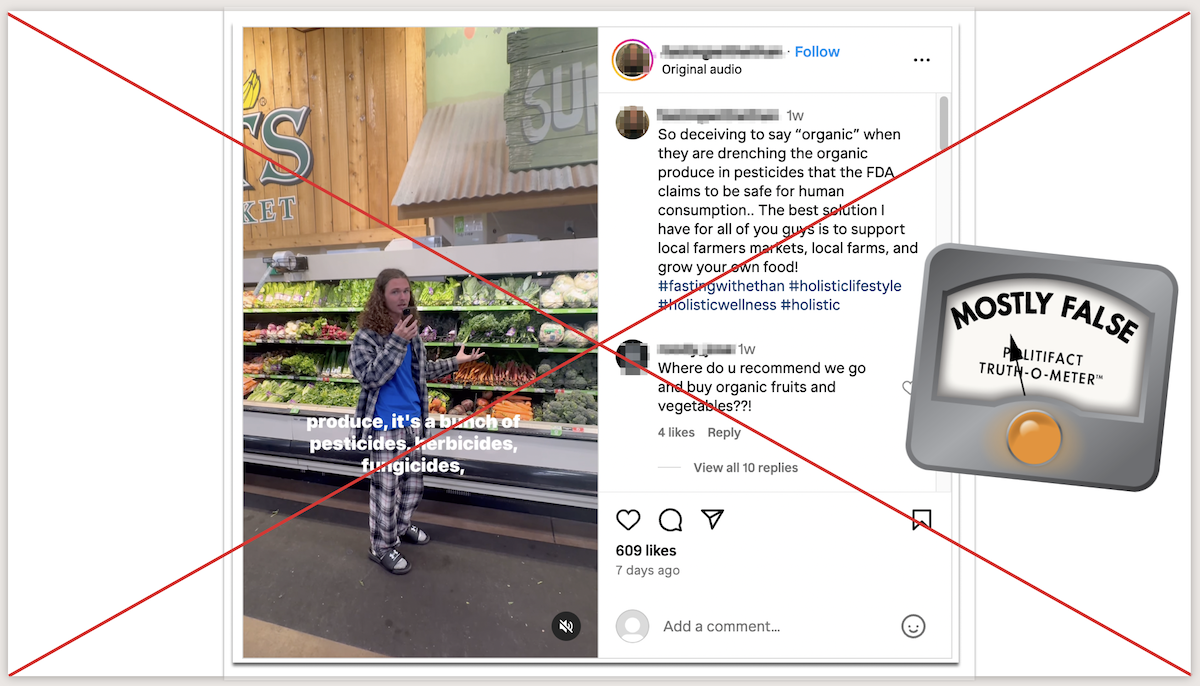Screen dimensions: 1200x686
Task: Click the poster's profile picture in header
Action: click(x=633, y=59)
